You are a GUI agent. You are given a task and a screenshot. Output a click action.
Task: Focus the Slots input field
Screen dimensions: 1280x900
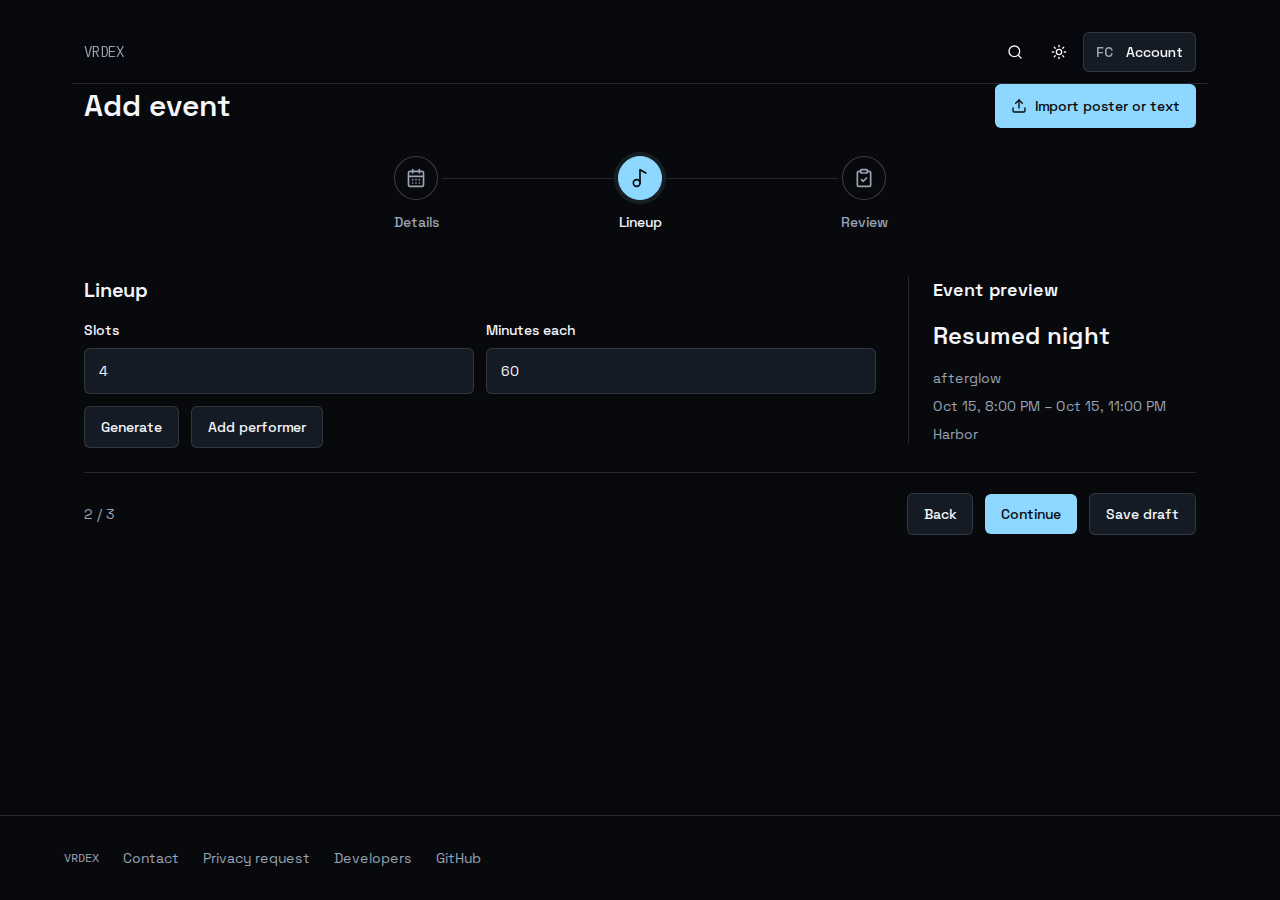[279, 371]
